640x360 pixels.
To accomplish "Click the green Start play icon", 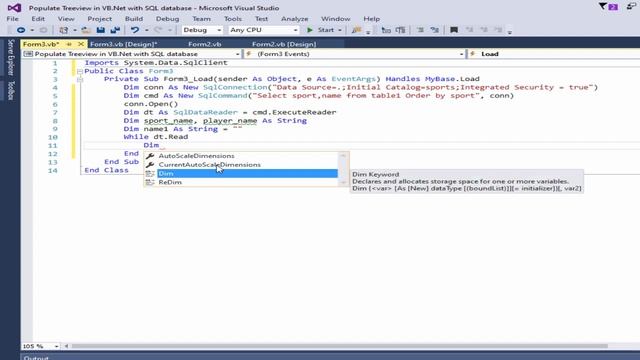I will point(310,30).
